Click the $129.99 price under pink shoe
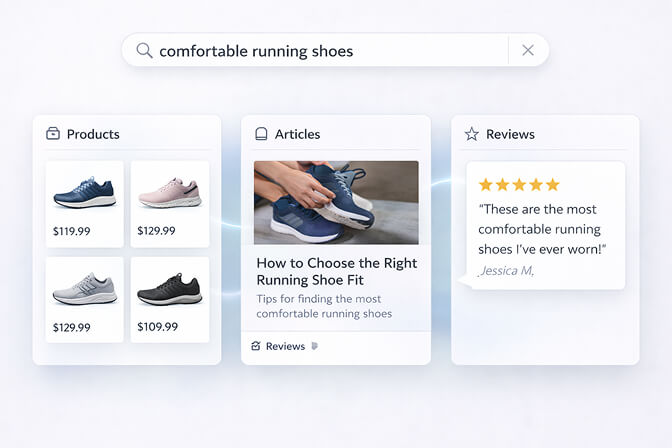The width and height of the screenshot is (672, 448). [156, 231]
